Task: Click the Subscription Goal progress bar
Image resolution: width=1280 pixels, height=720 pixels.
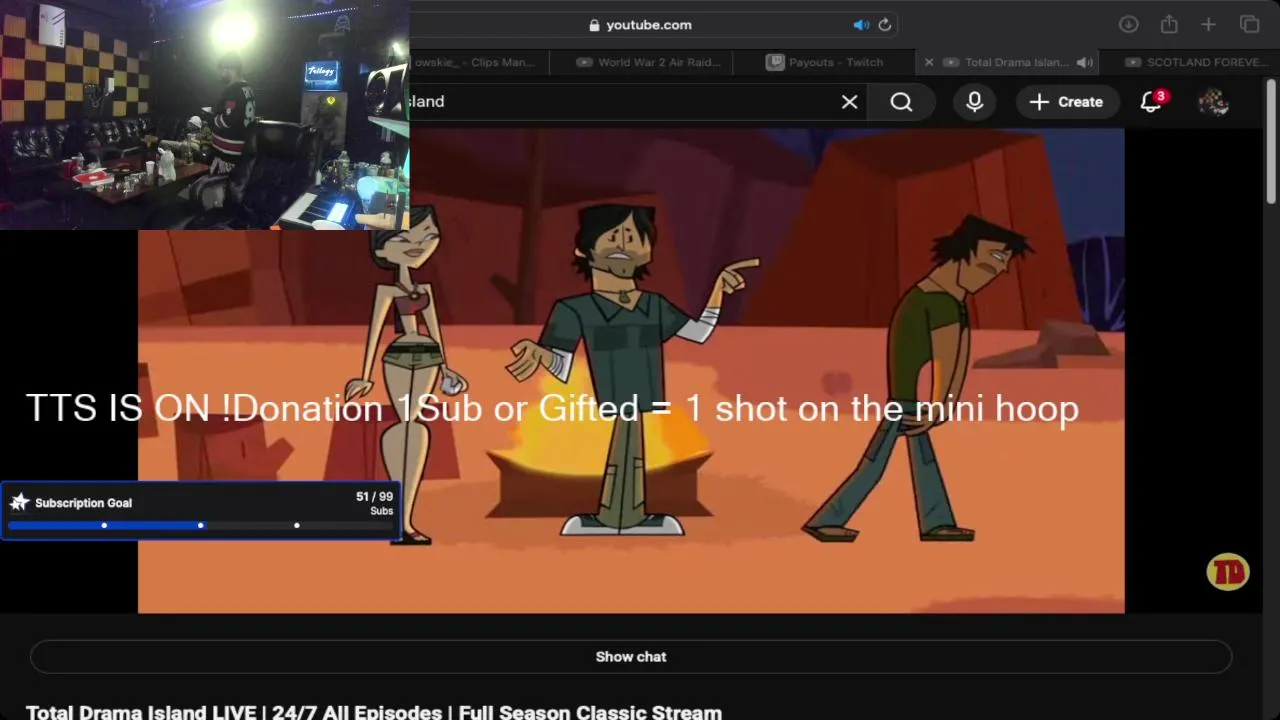Action: click(200, 525)
